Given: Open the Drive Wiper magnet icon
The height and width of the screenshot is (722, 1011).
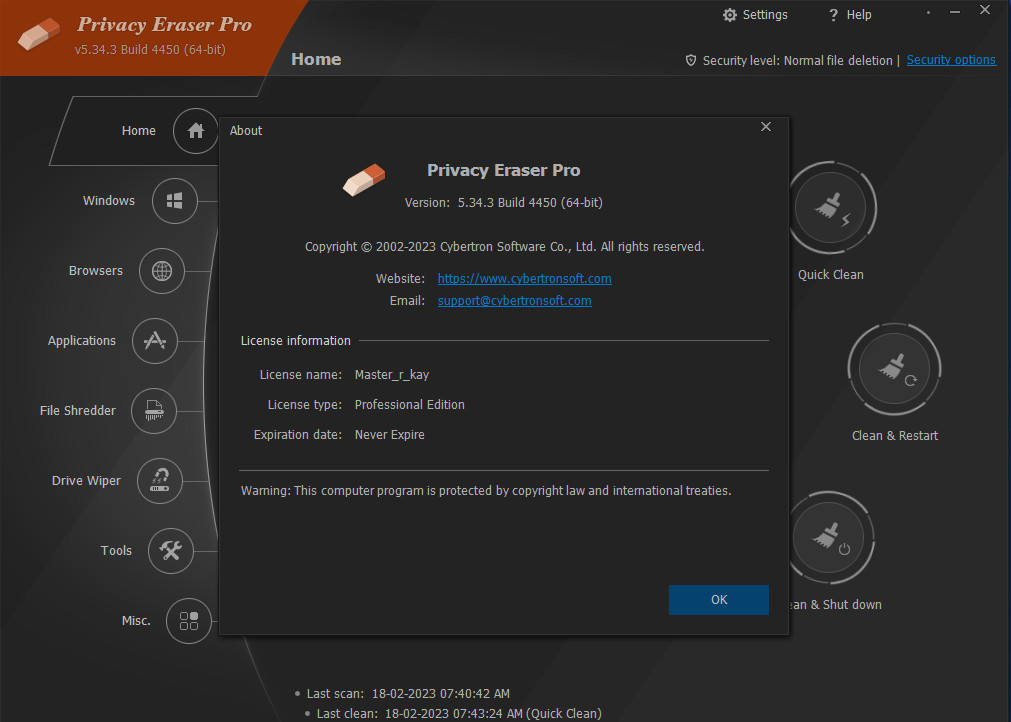Looking at the screenshot, I should 160,481.
